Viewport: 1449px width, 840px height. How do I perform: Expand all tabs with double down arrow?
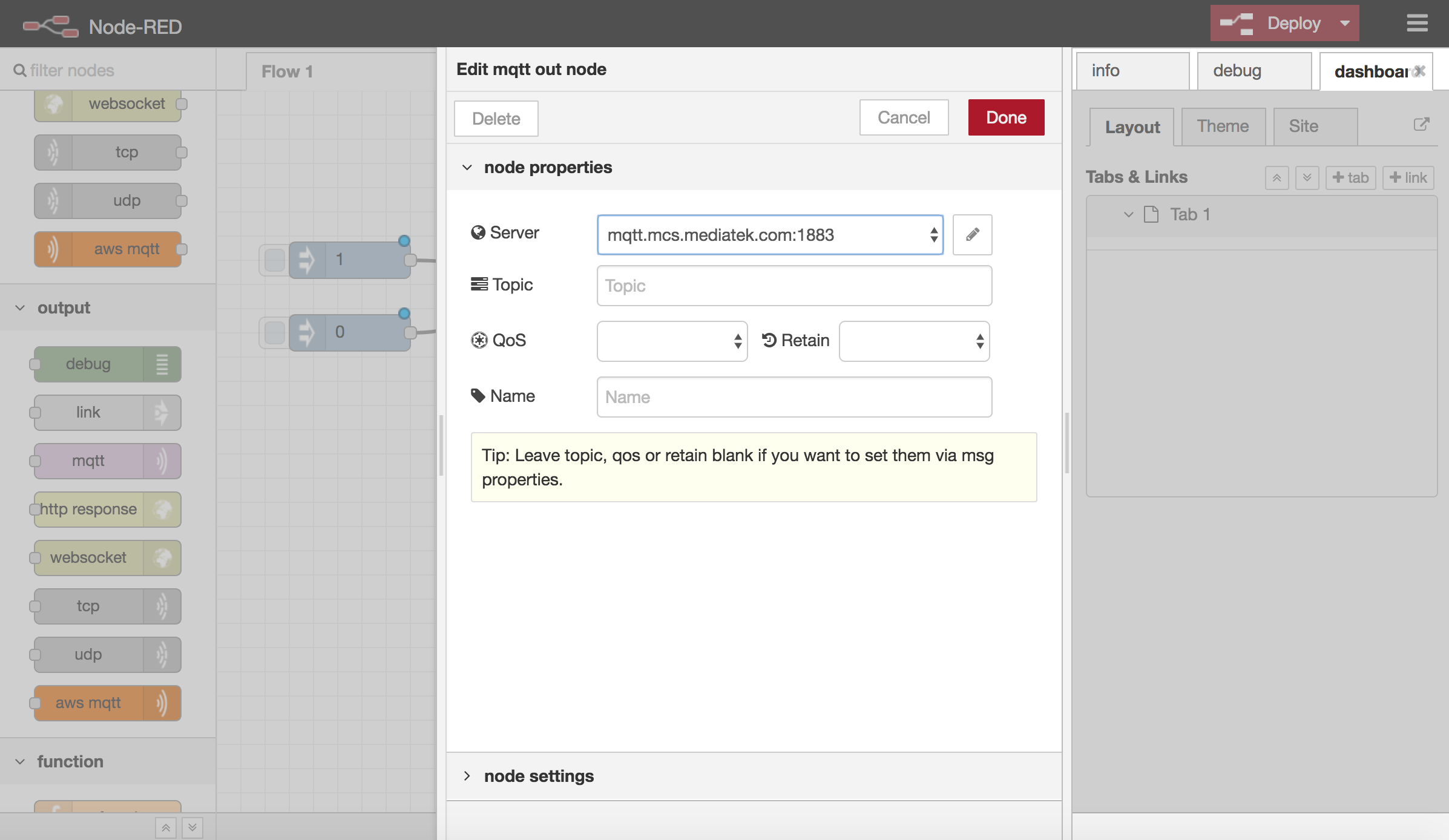click(1307, 178)
